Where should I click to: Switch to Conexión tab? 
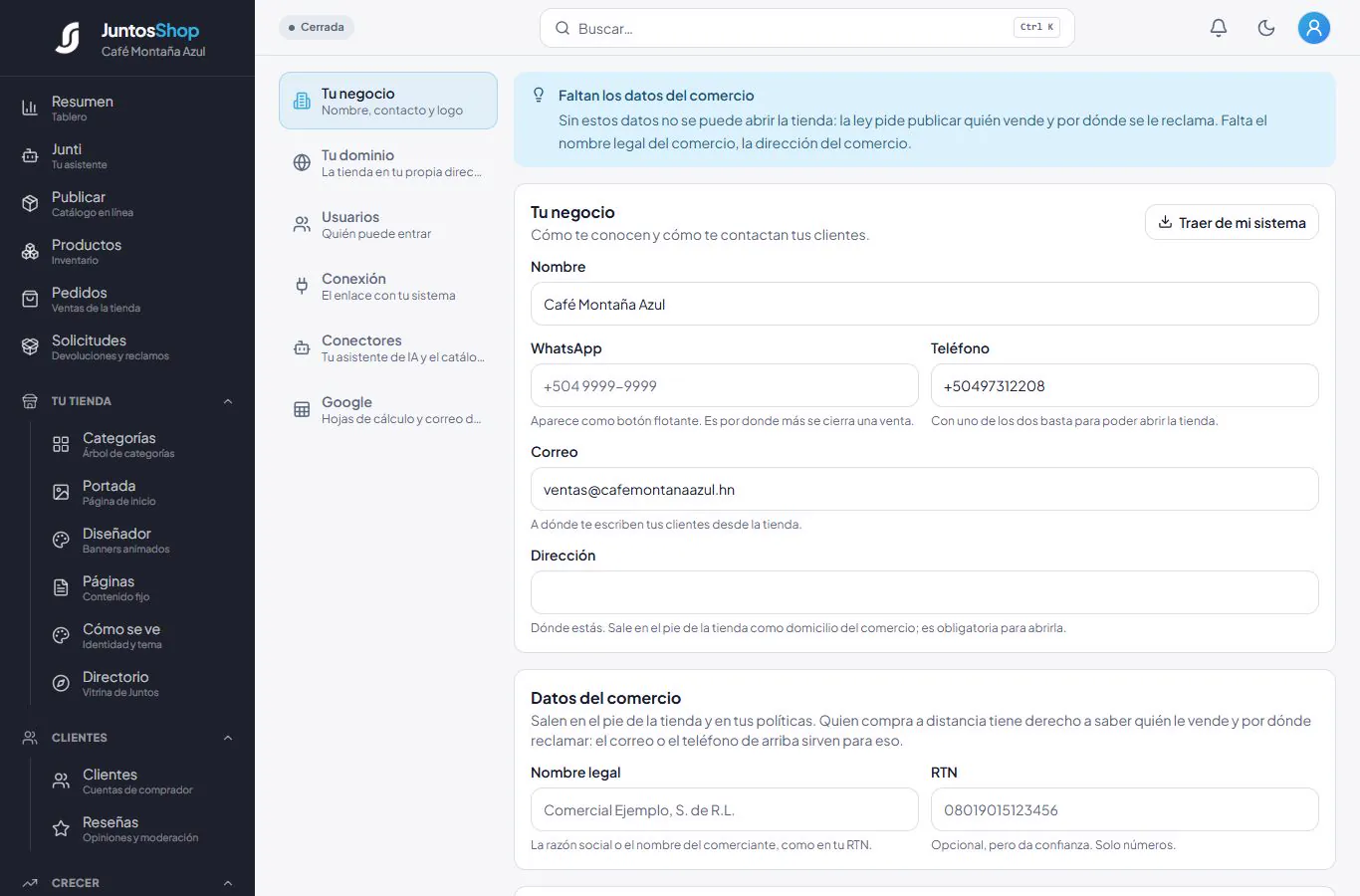point(388,286)
